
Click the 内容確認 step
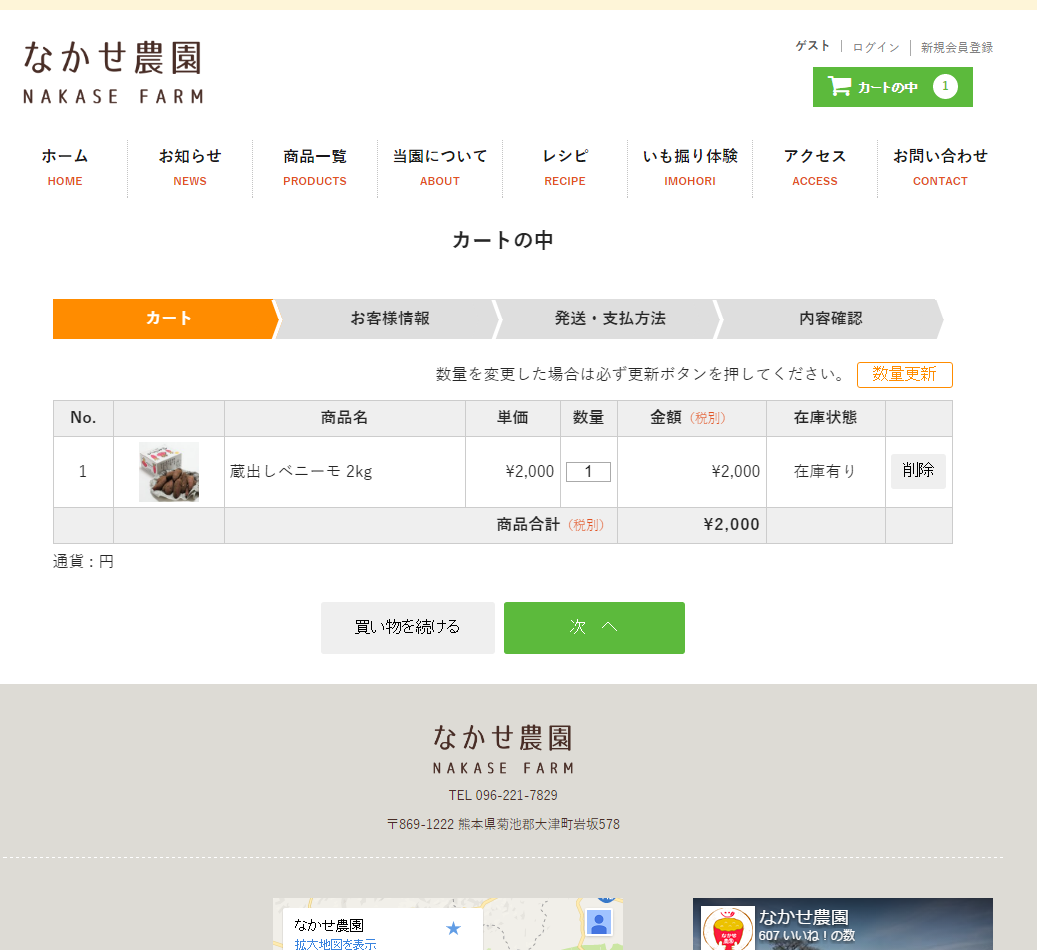pos(831,319)
